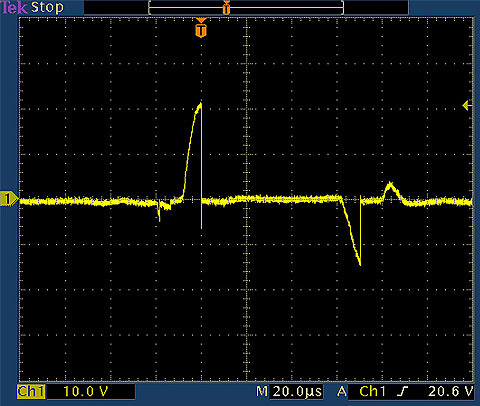Toggle the Stop acquisition status indicator

coord(47,7)
